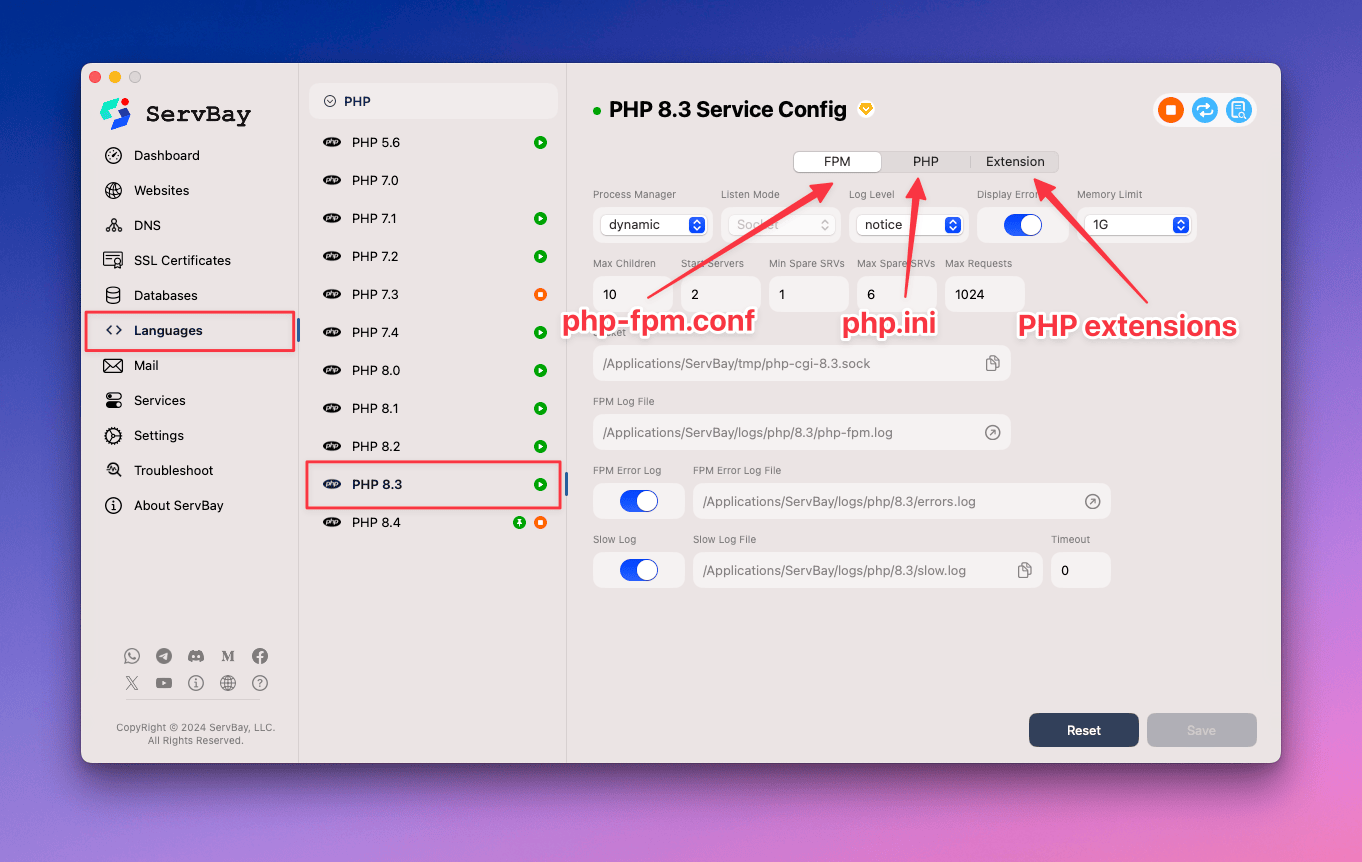Open the Process Manager dropdown
Screen dimensions: 1362x862
tap(653, 225)
